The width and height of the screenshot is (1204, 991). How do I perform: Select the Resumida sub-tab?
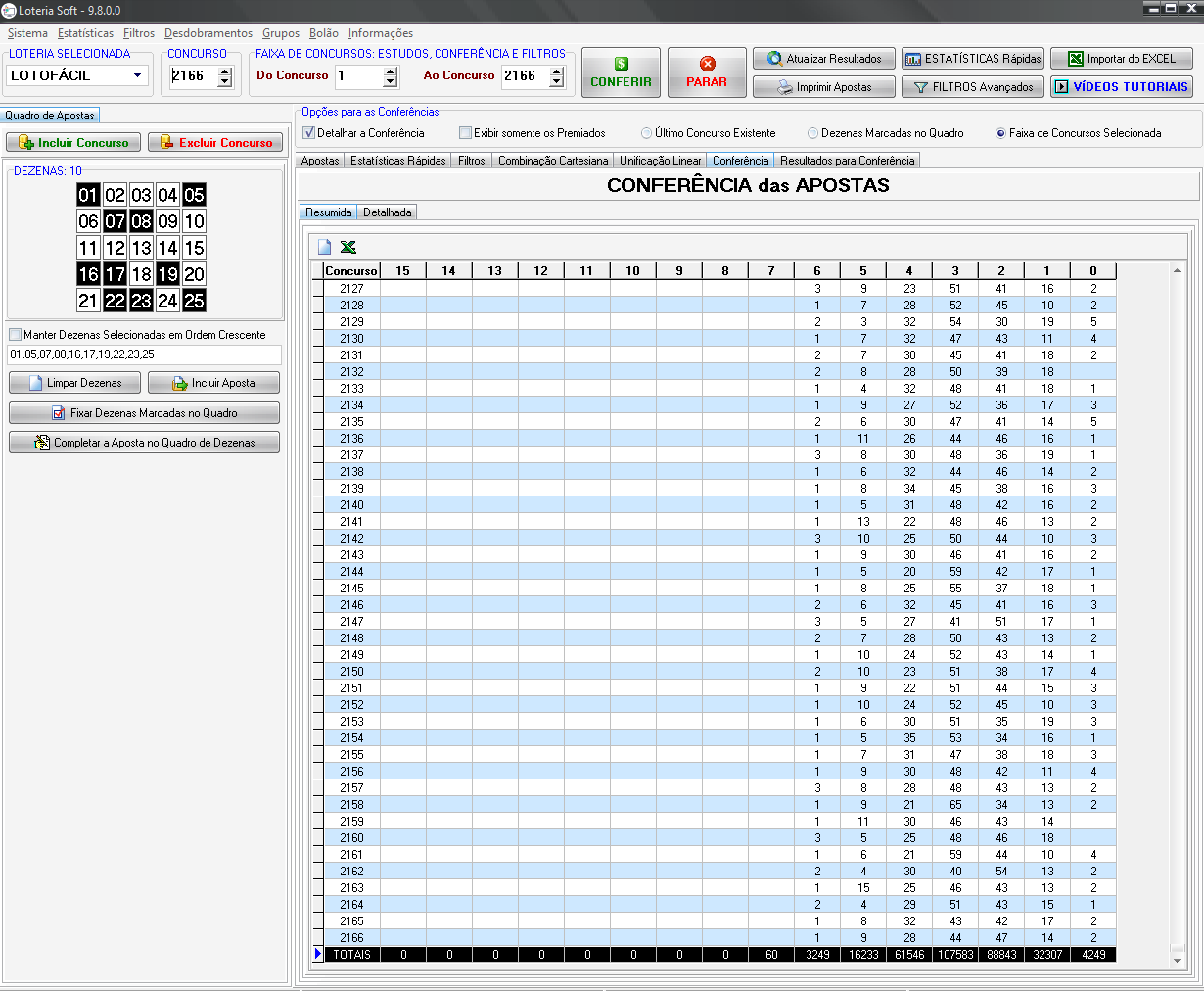[329, 212]
